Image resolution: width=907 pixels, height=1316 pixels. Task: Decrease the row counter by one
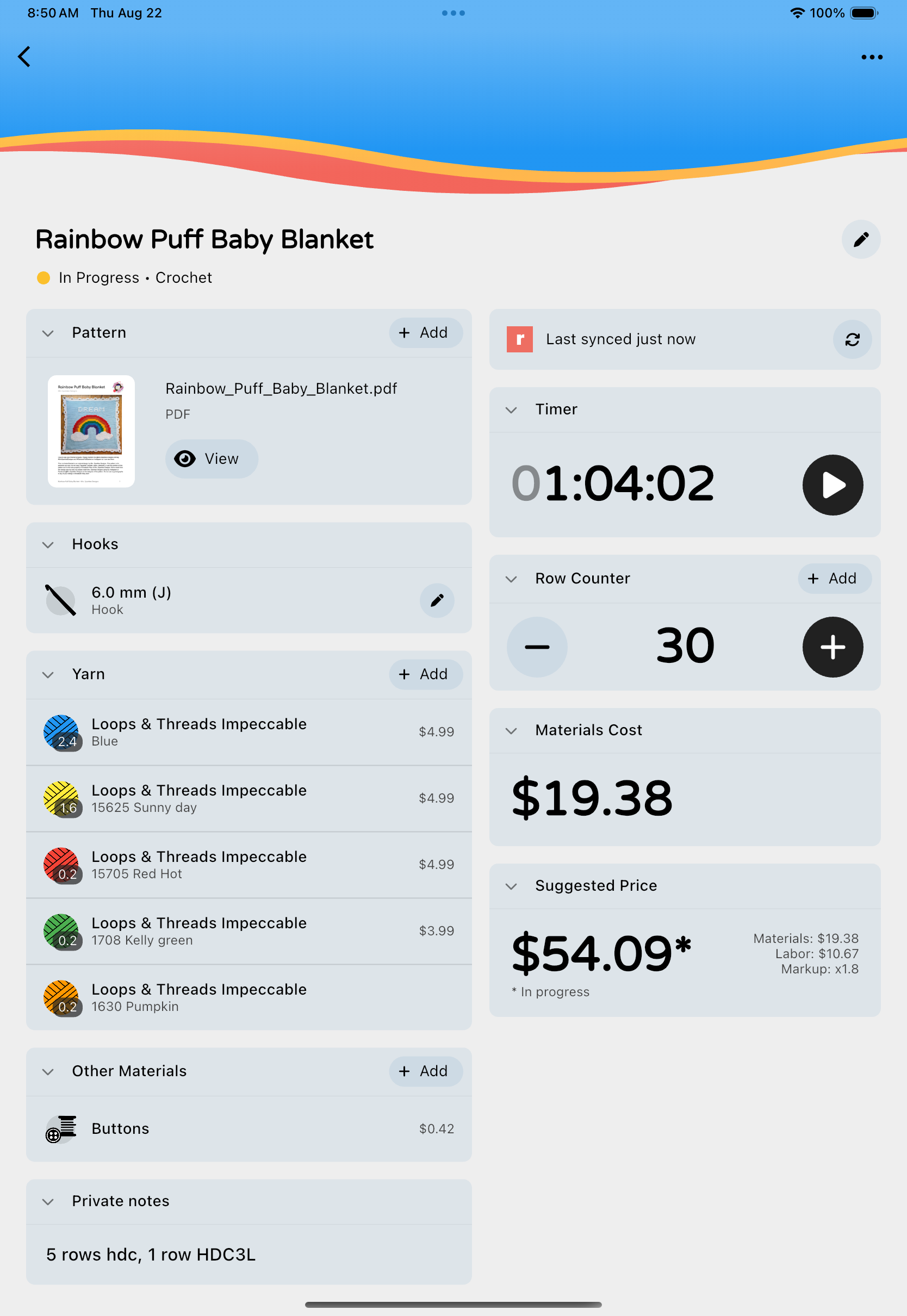537,647
